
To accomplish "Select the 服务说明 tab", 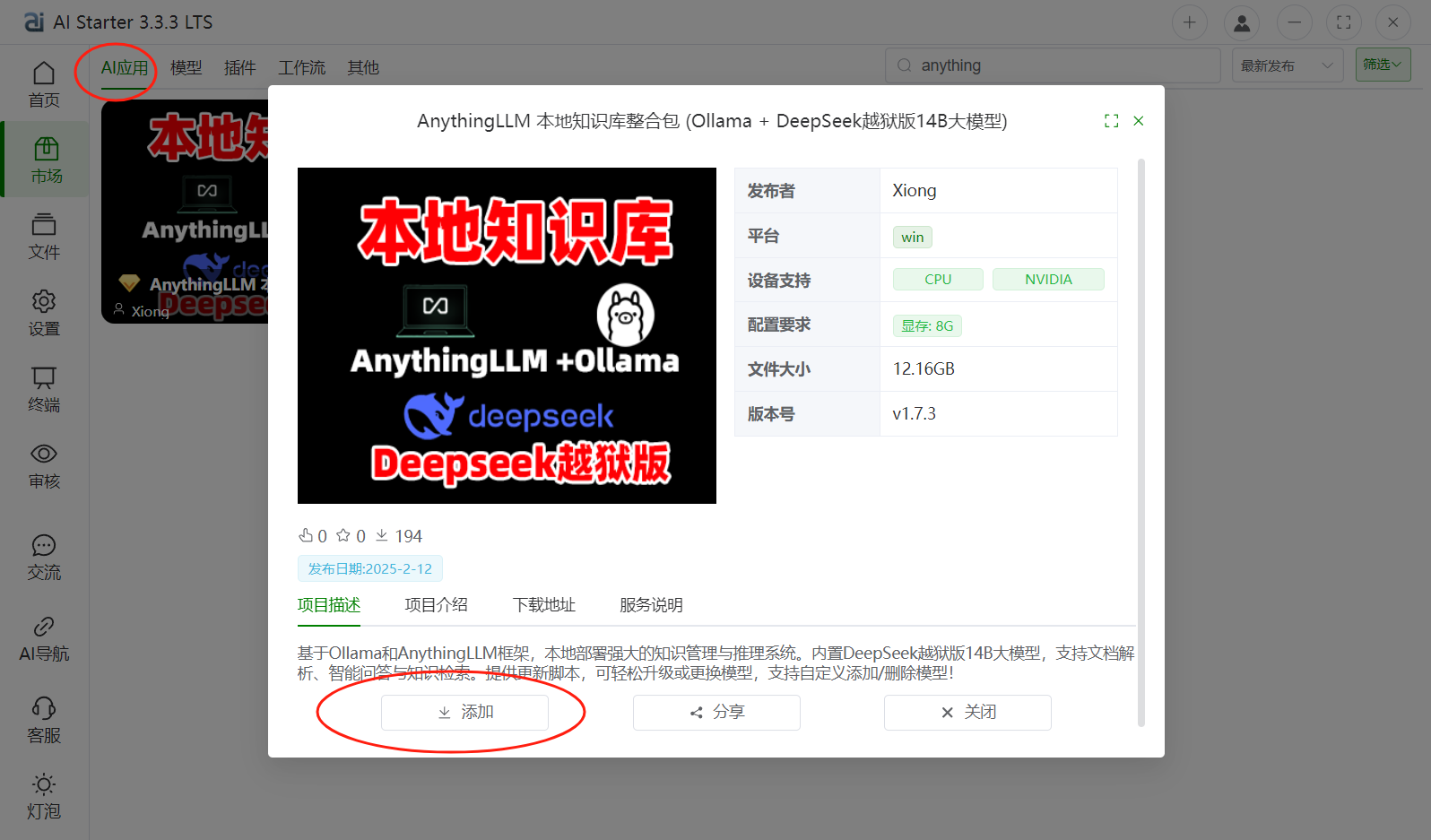I will click(x=652, y=605).
